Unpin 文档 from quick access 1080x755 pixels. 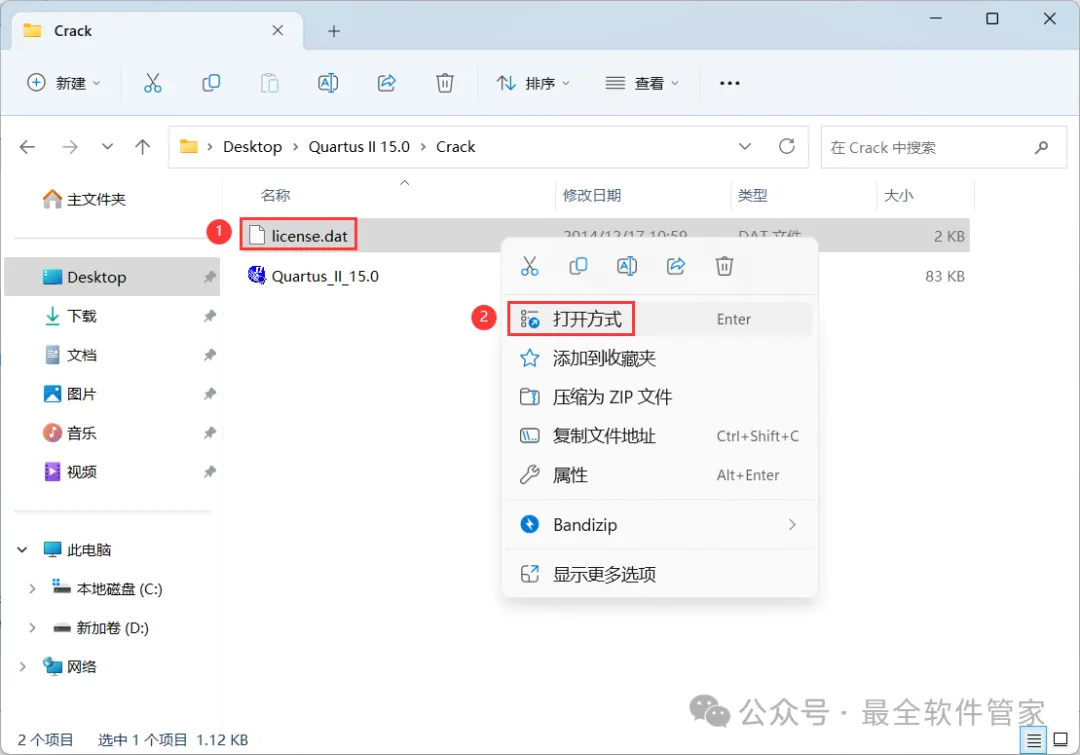pos(209,355)
